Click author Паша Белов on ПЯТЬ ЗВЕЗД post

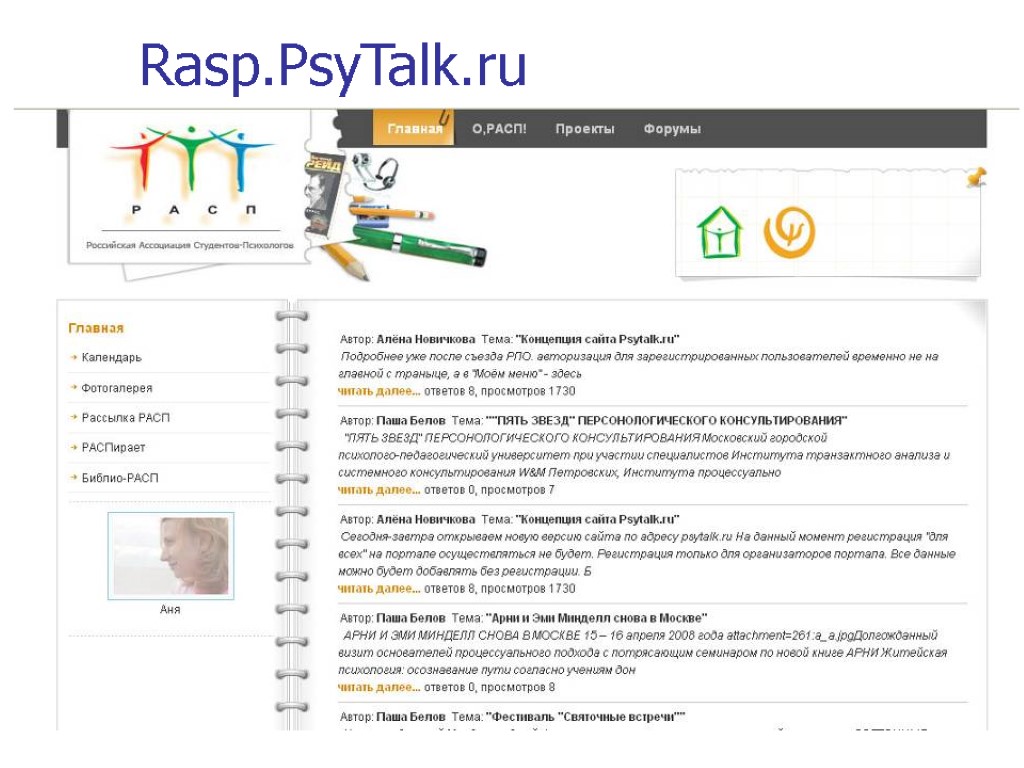(x=411, y=420)
